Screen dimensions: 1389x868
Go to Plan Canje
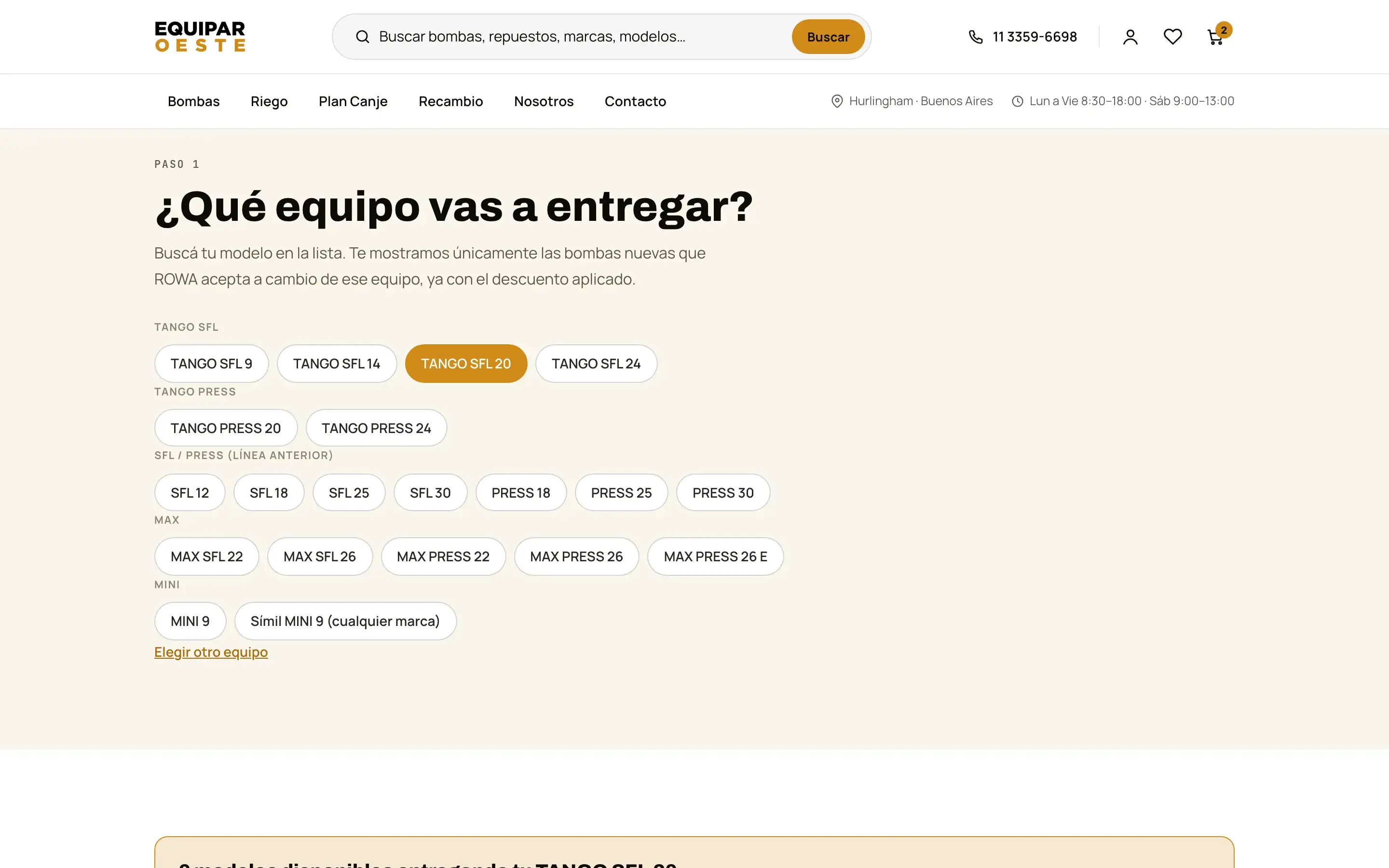pyautogui.click(x=353, y=101)
